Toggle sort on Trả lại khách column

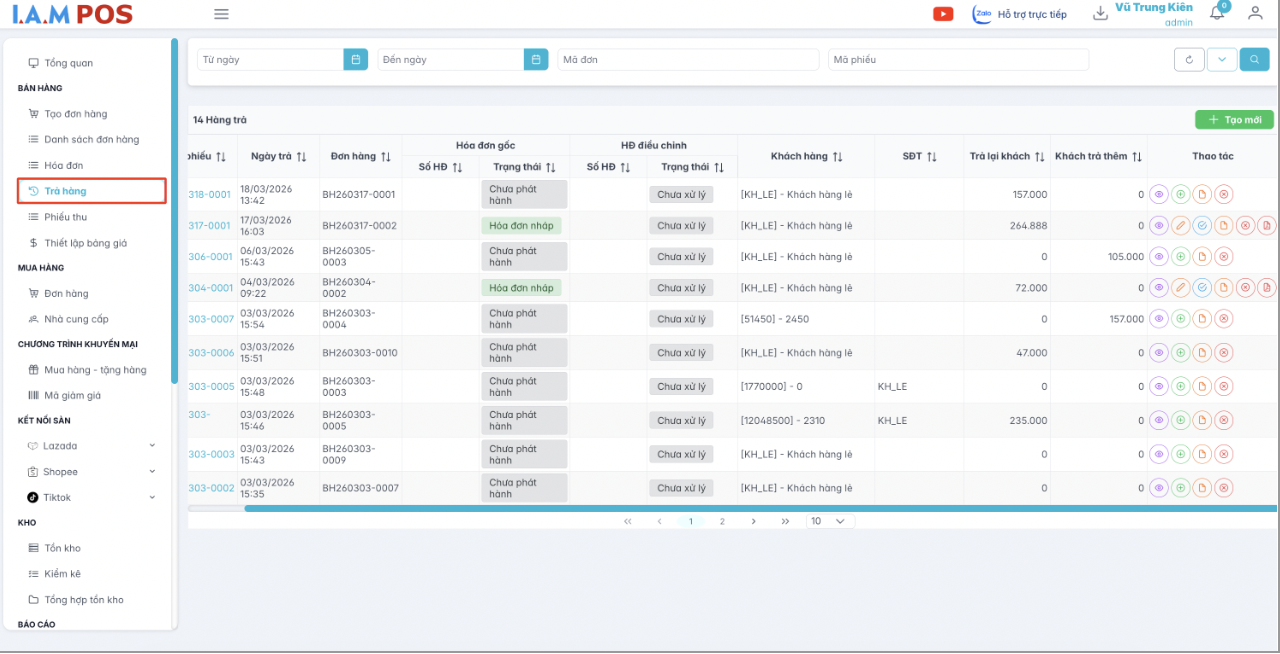pyautogui.click(x=1039, y=157)
